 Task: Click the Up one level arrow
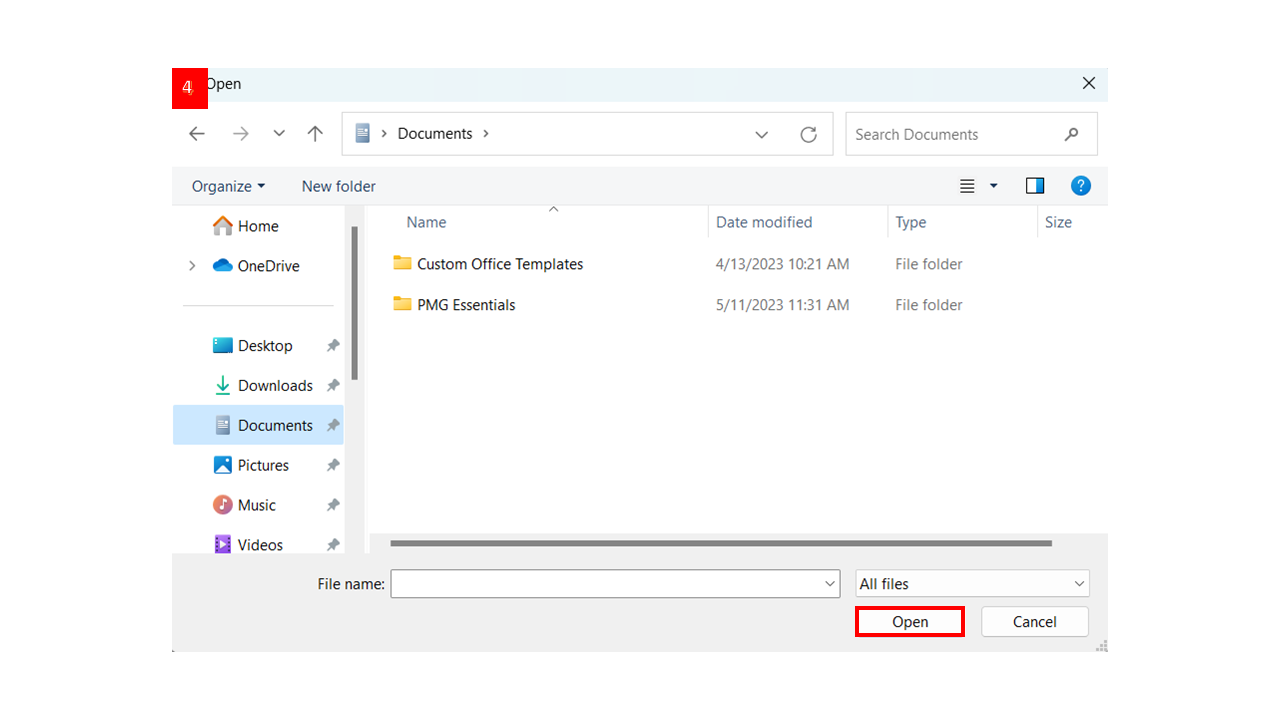[315, 134]
